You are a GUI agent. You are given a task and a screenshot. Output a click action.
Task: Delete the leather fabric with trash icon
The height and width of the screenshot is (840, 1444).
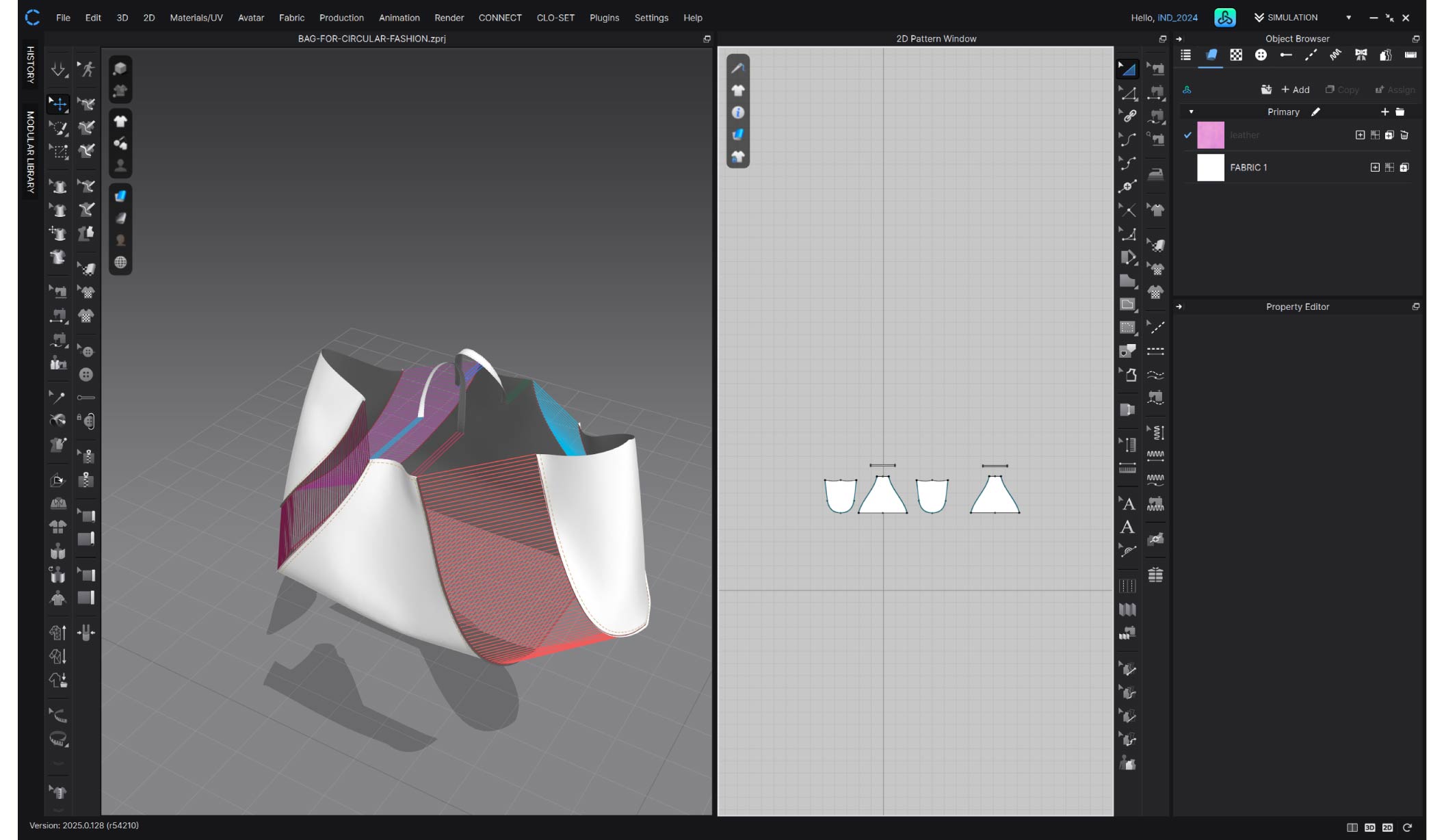1404,135
